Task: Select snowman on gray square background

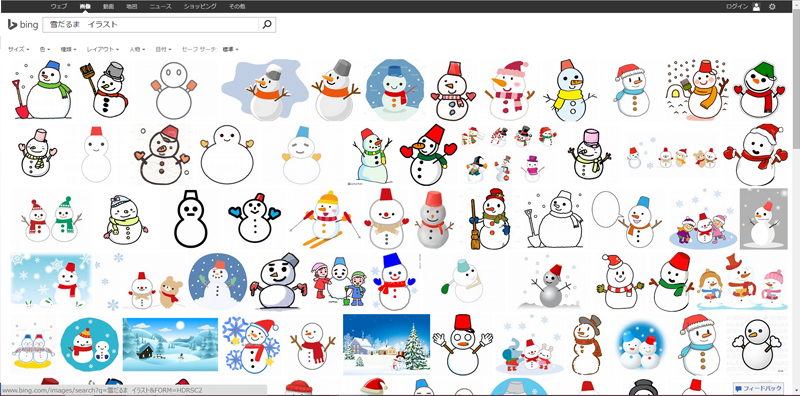Action: (763, 219)
